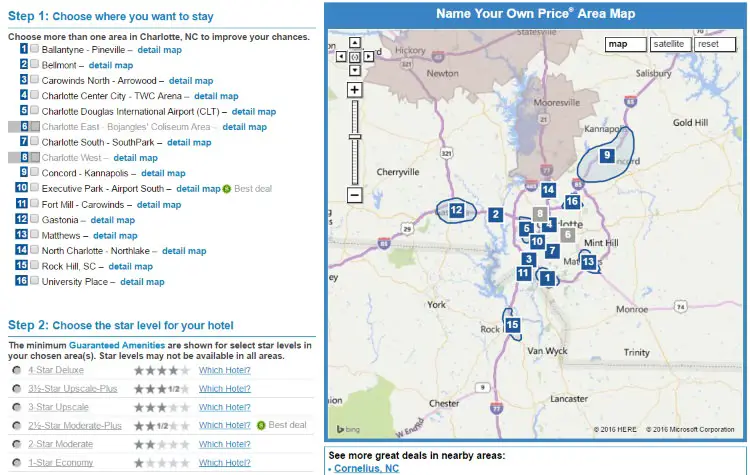
Task: Tick the Rock Hill, SC checkbox
Action: tap(34, 265)
